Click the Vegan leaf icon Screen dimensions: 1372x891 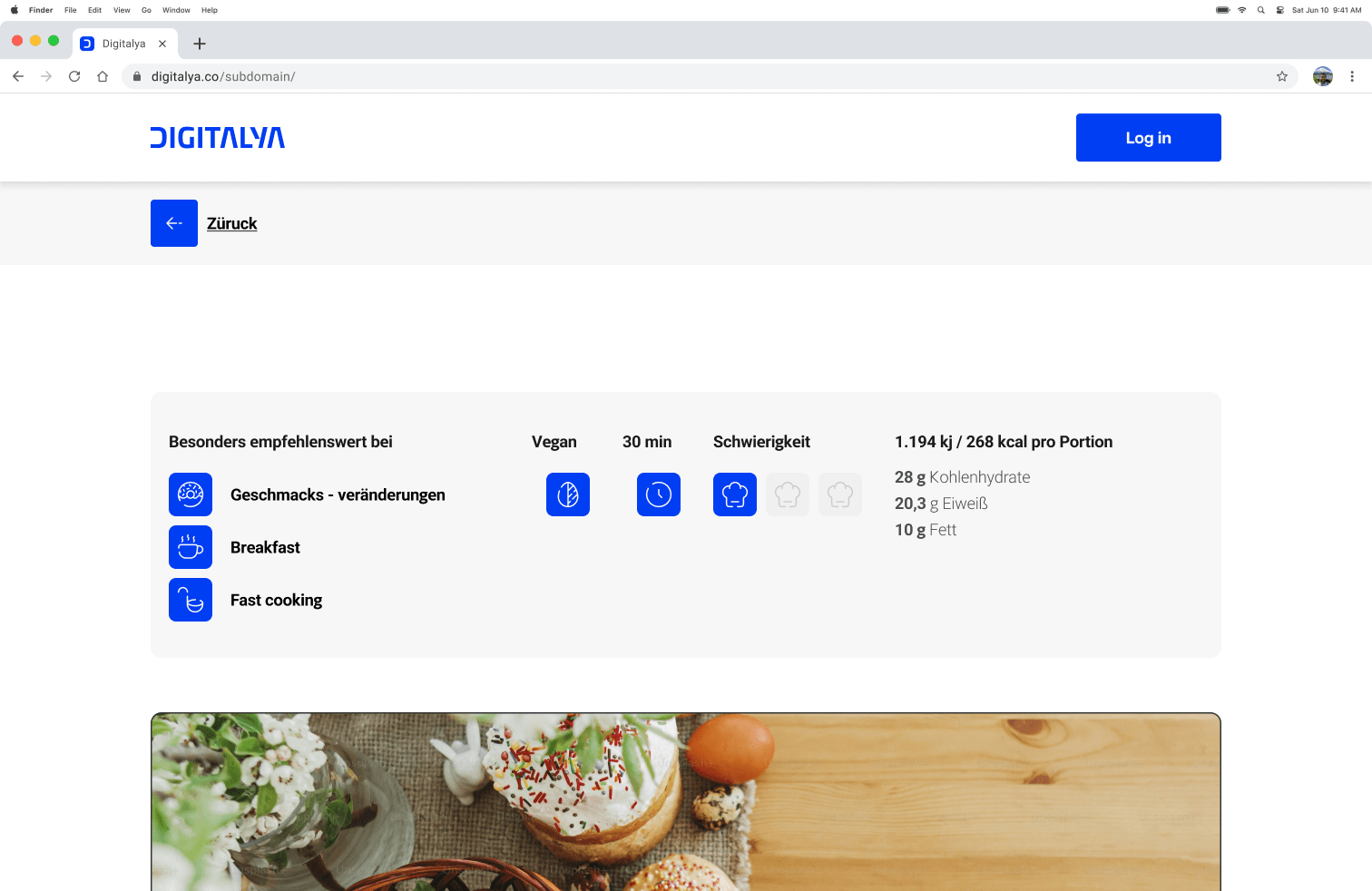pyautogui.click(x=568, y=494)
